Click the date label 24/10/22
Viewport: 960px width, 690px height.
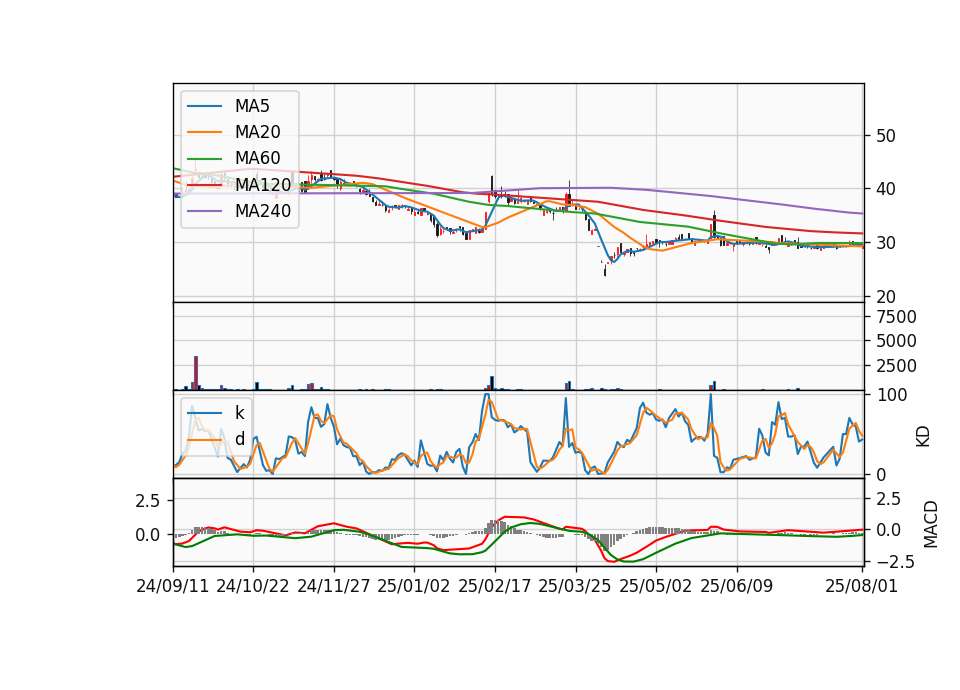pos(253,586)
